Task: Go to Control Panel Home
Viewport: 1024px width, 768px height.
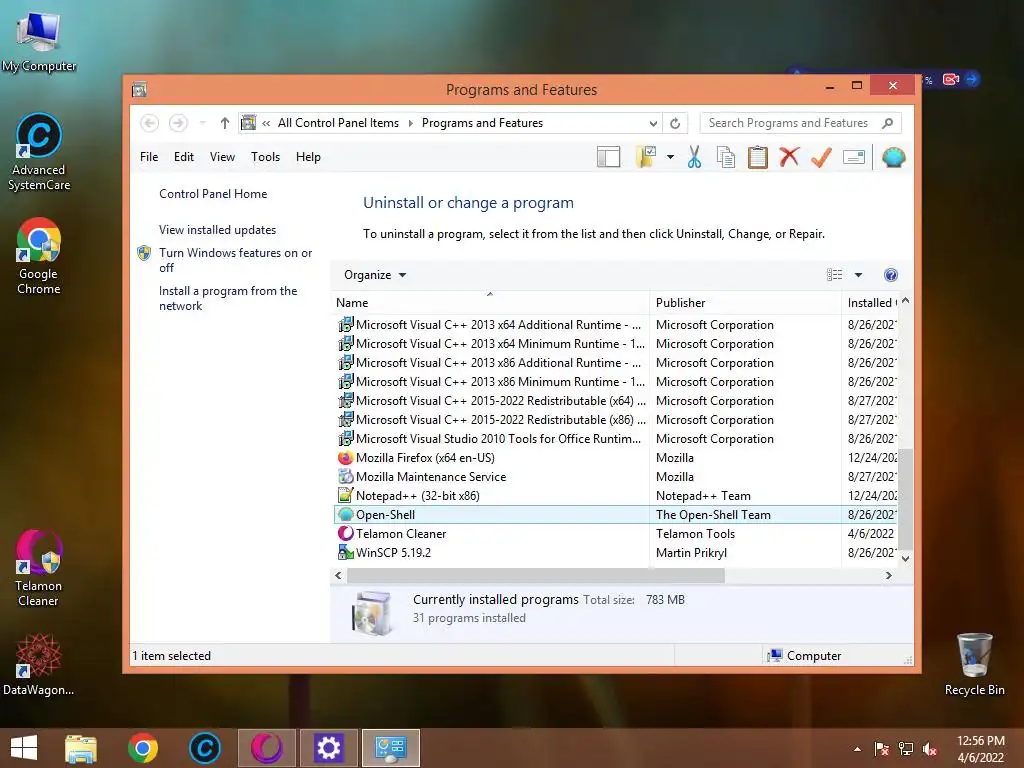Action: click(213, 194)
